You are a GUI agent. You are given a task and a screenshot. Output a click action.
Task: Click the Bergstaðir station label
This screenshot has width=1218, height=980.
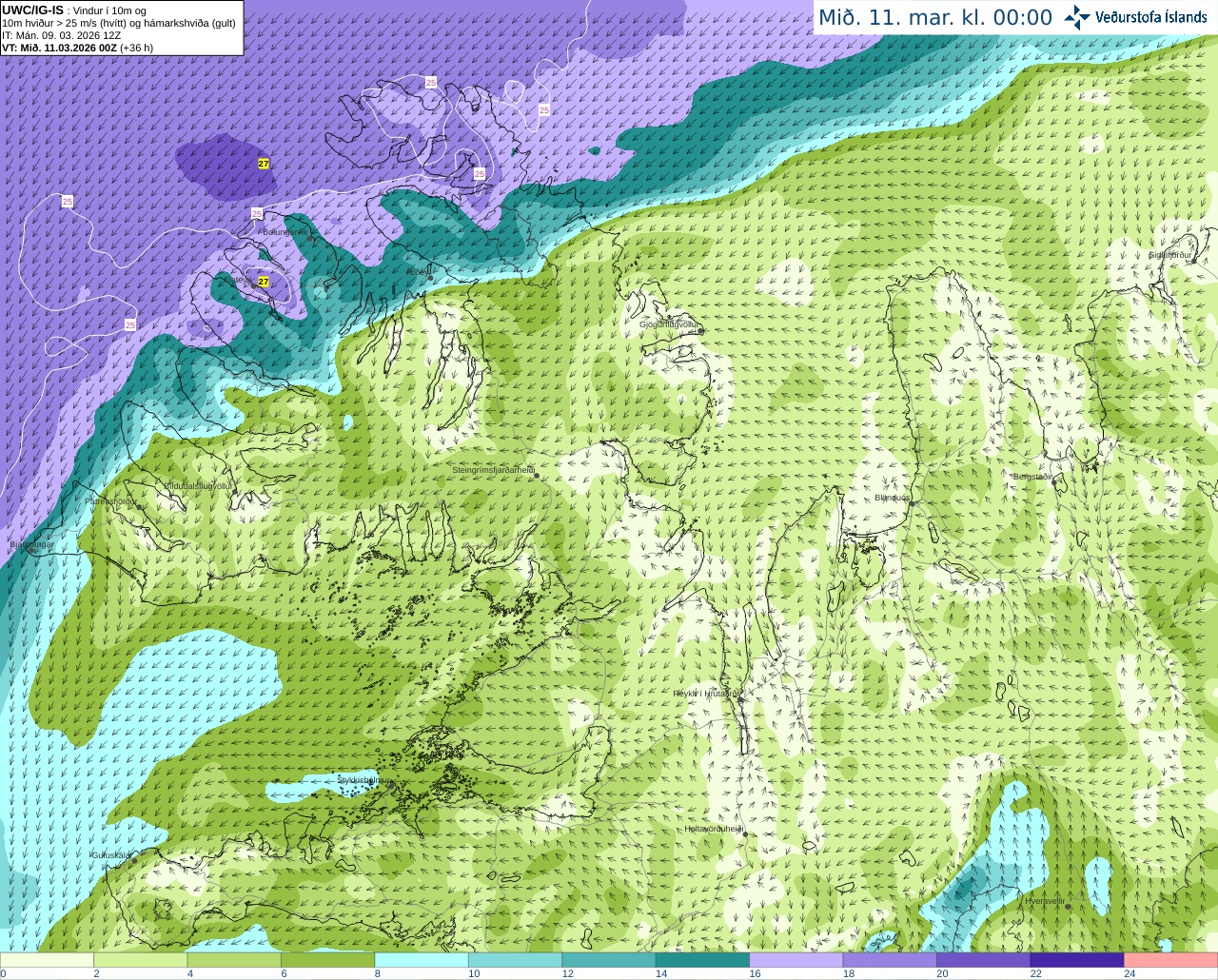pos(1032,477)
